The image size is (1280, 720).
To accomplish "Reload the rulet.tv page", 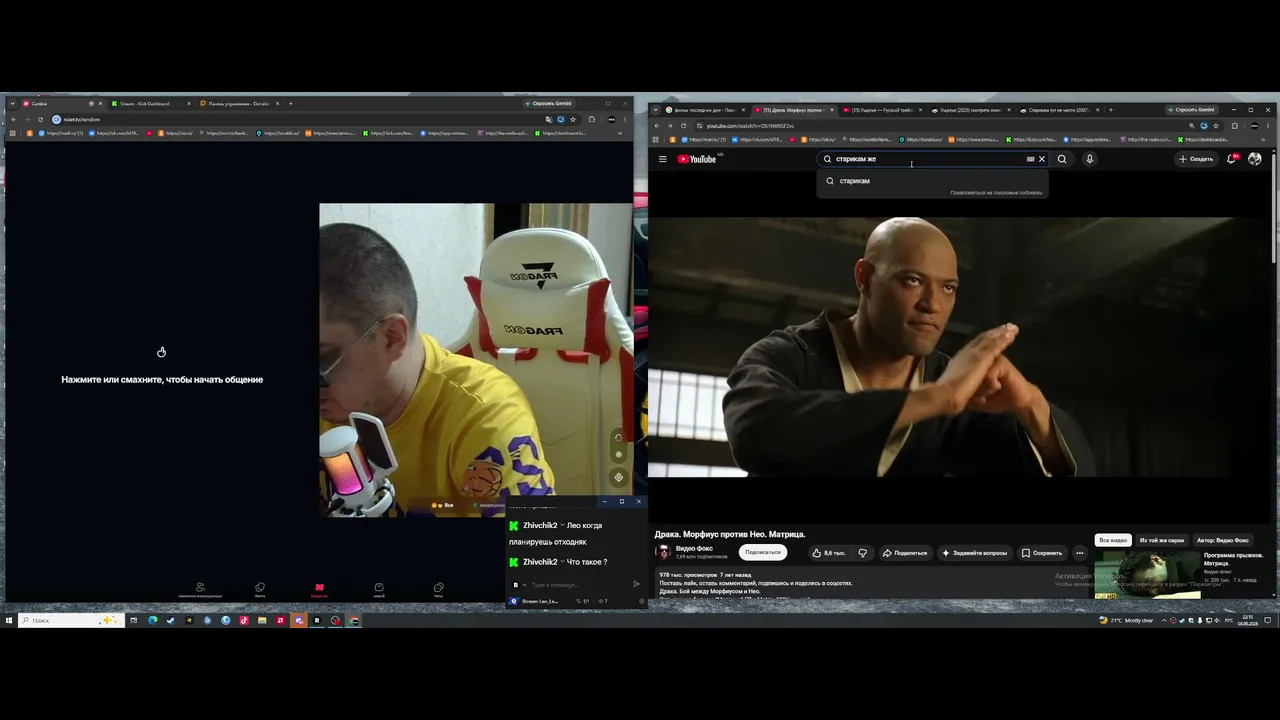I will click(40, 119).
